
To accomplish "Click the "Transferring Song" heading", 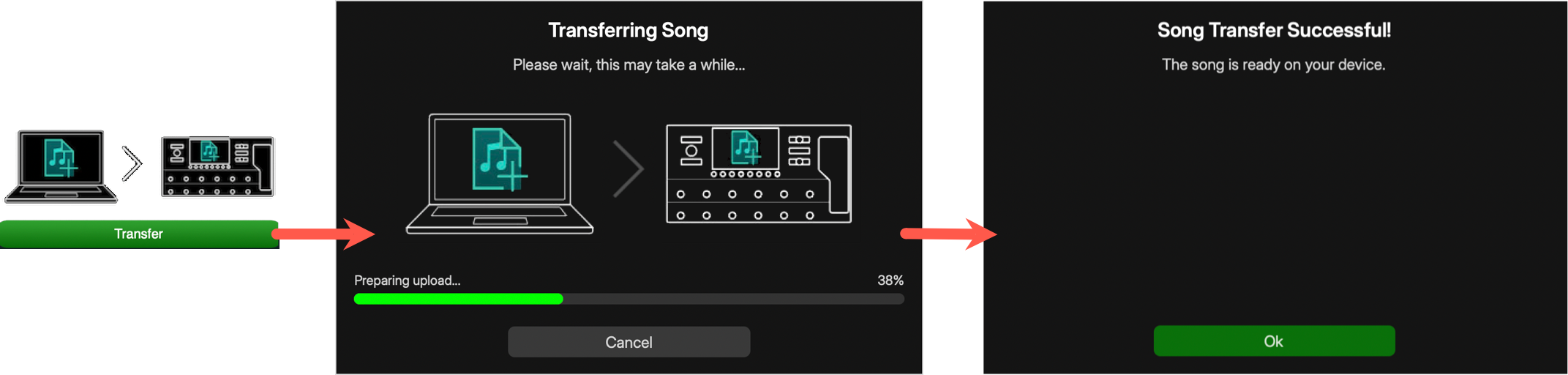I will [628, 30].
